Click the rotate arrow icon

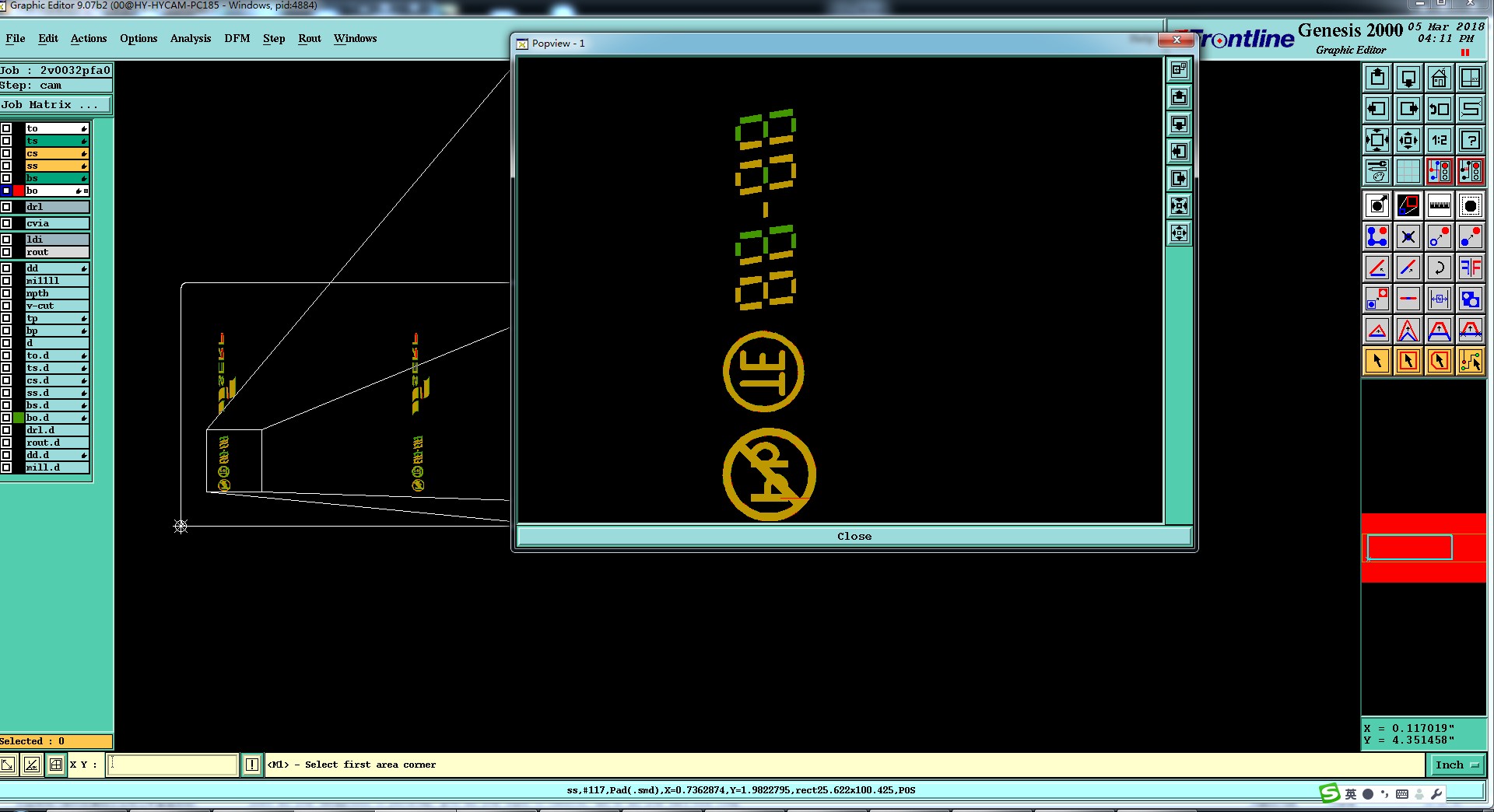[1440, 268]
